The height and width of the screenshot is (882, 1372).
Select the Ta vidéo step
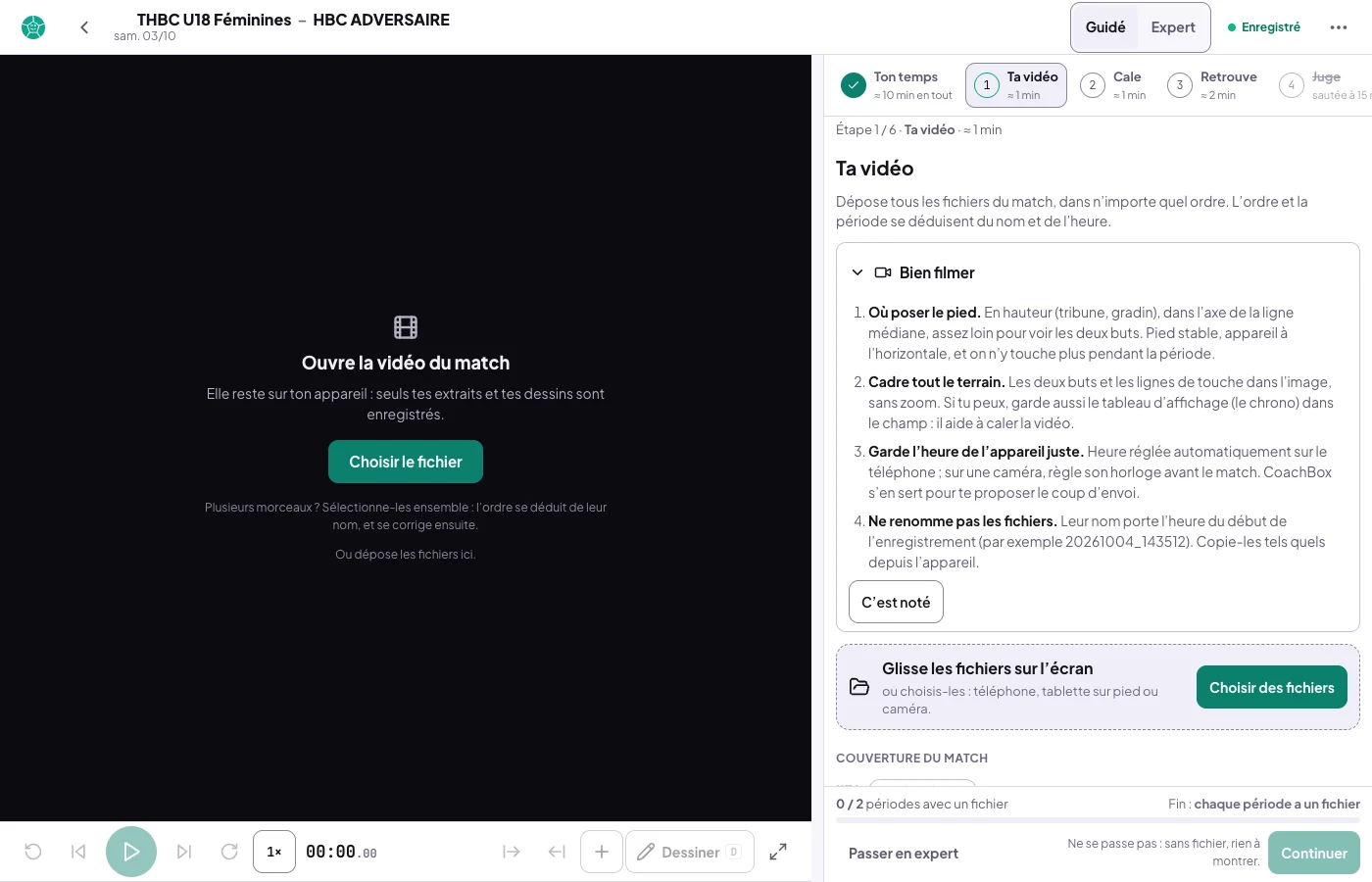(1016, 85)
